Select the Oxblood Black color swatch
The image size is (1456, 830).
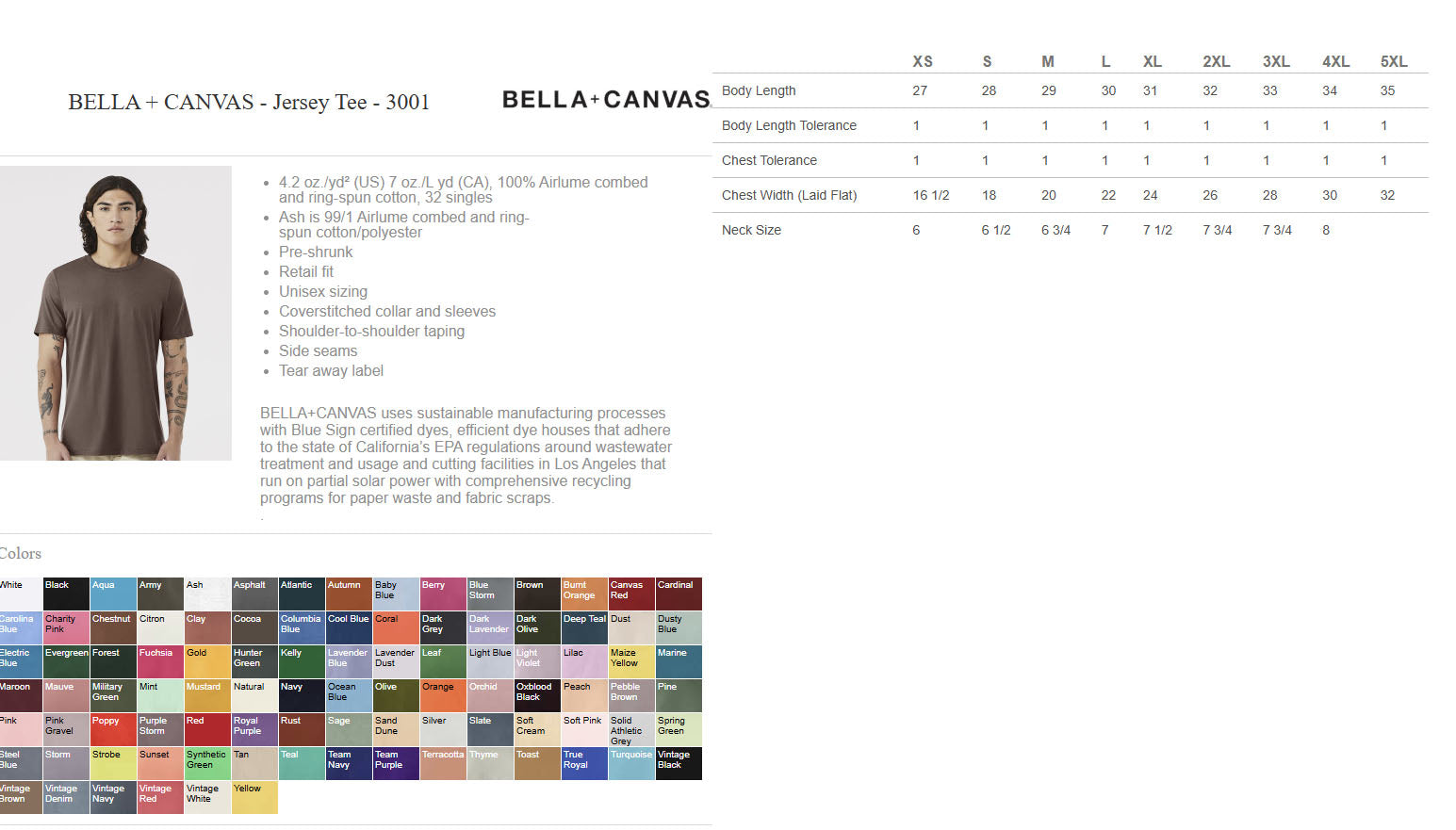tap(537, 696)
